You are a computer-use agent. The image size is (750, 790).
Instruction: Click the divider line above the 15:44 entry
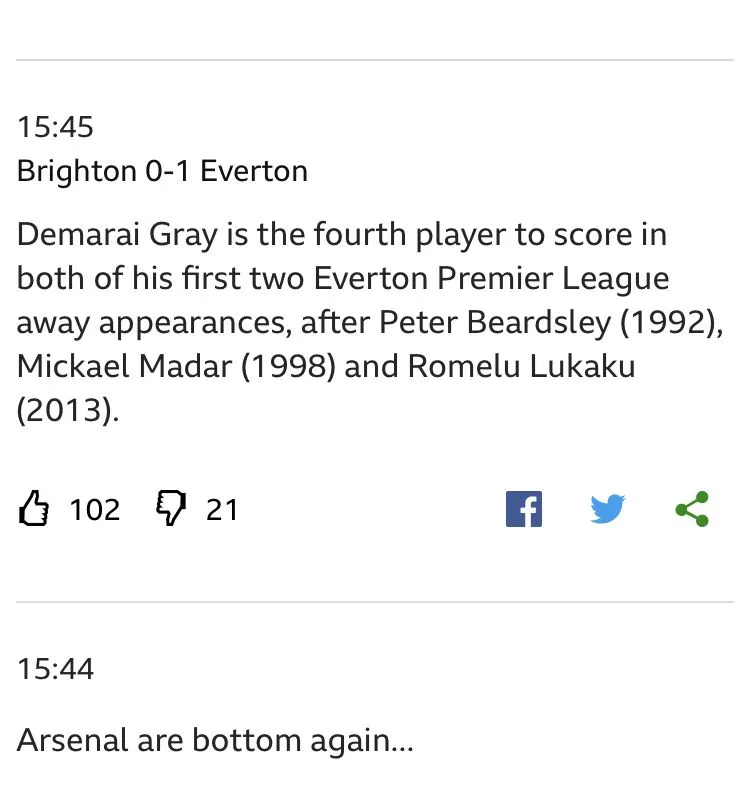coord(375,602)
